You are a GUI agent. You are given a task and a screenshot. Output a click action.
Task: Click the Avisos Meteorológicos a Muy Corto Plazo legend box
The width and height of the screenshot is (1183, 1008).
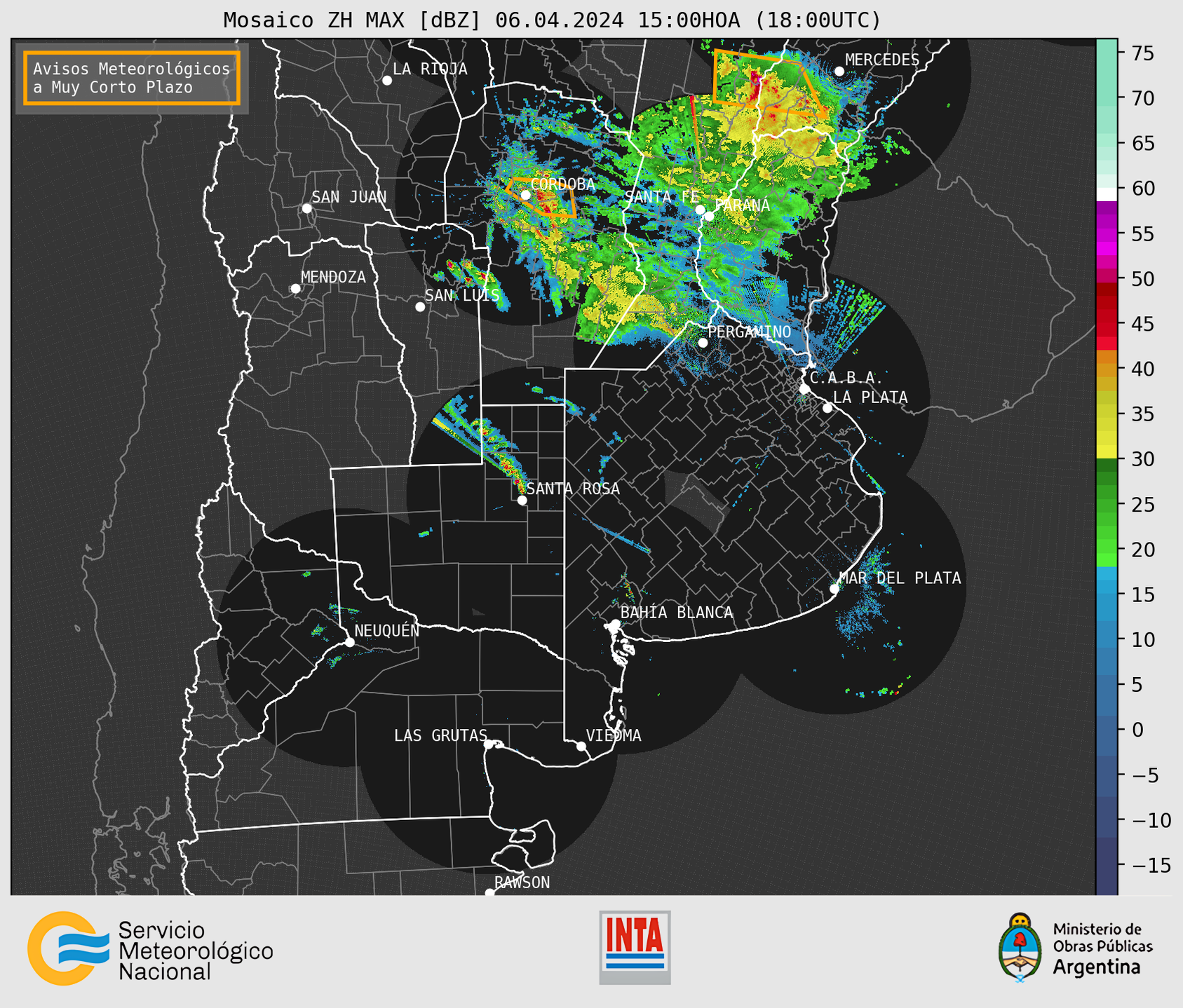click(132, 78)
